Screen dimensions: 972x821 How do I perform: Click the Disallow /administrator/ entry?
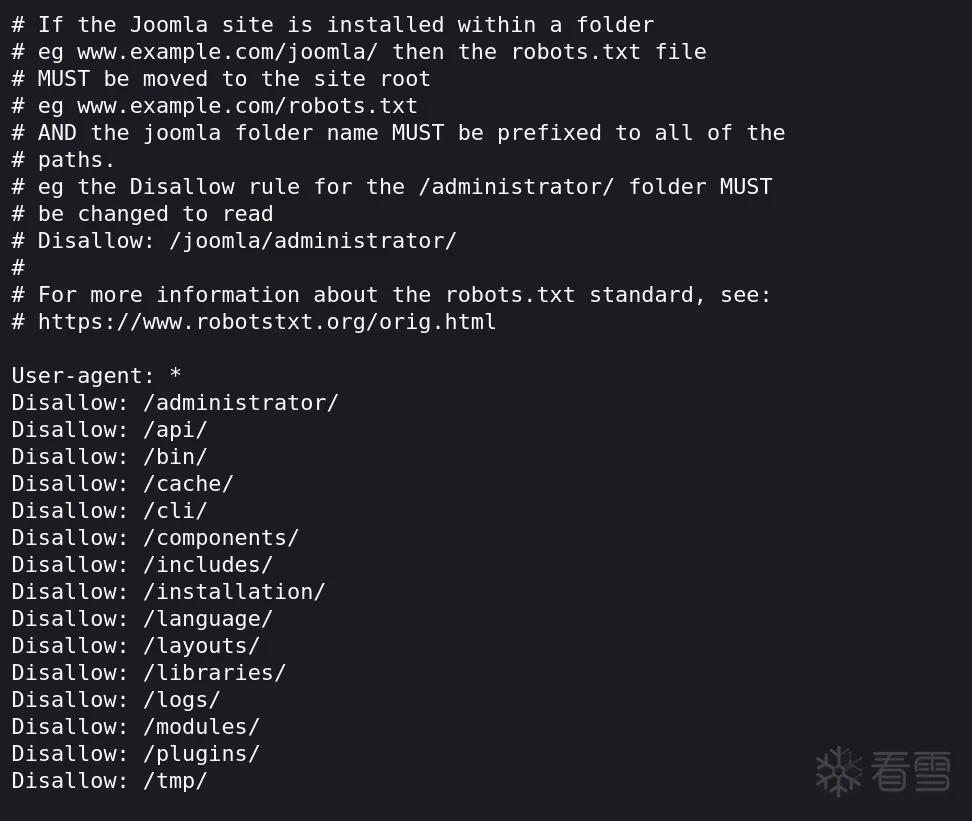point(175,403)
